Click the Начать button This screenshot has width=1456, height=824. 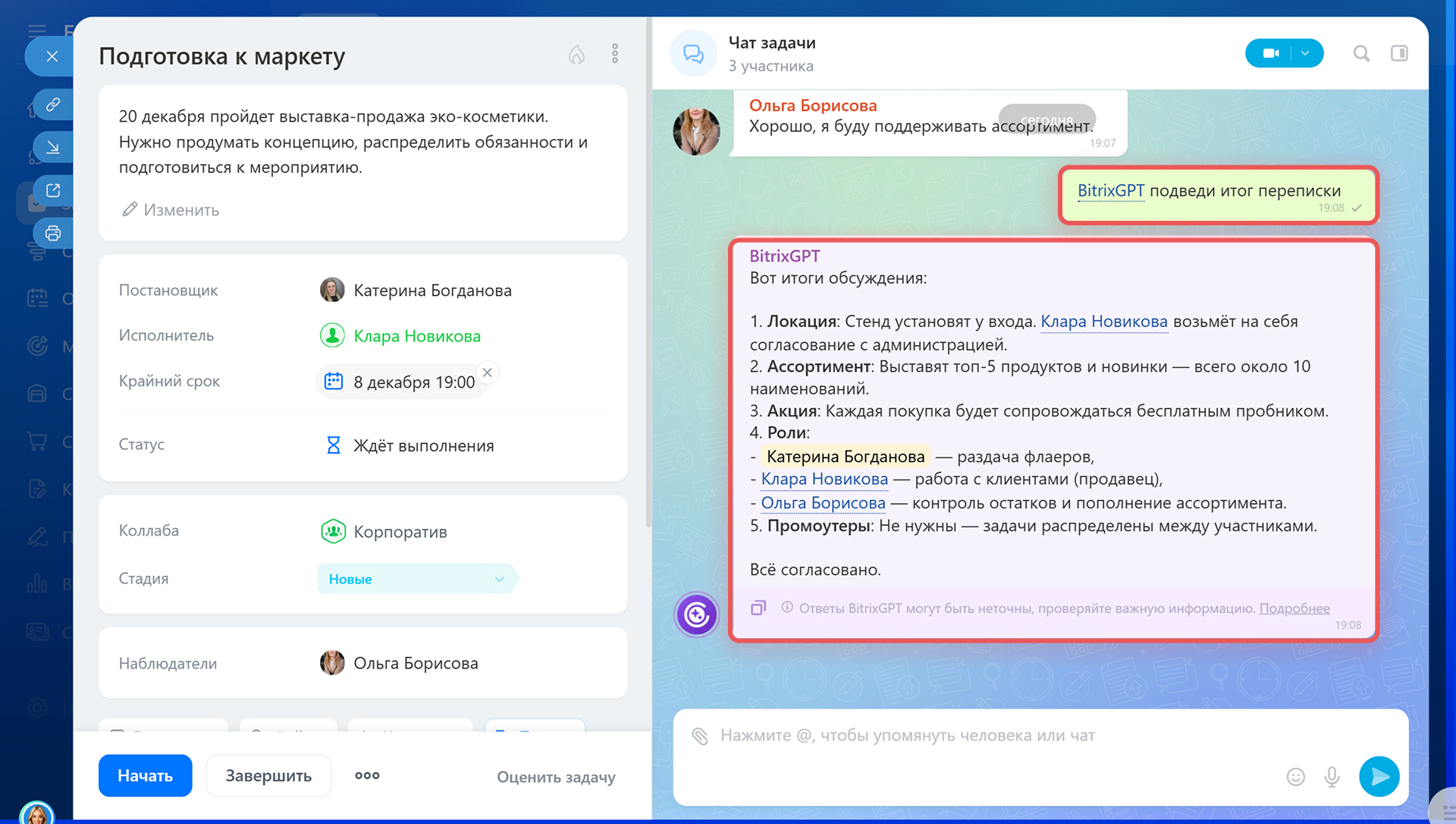click(x=145, y=775)
